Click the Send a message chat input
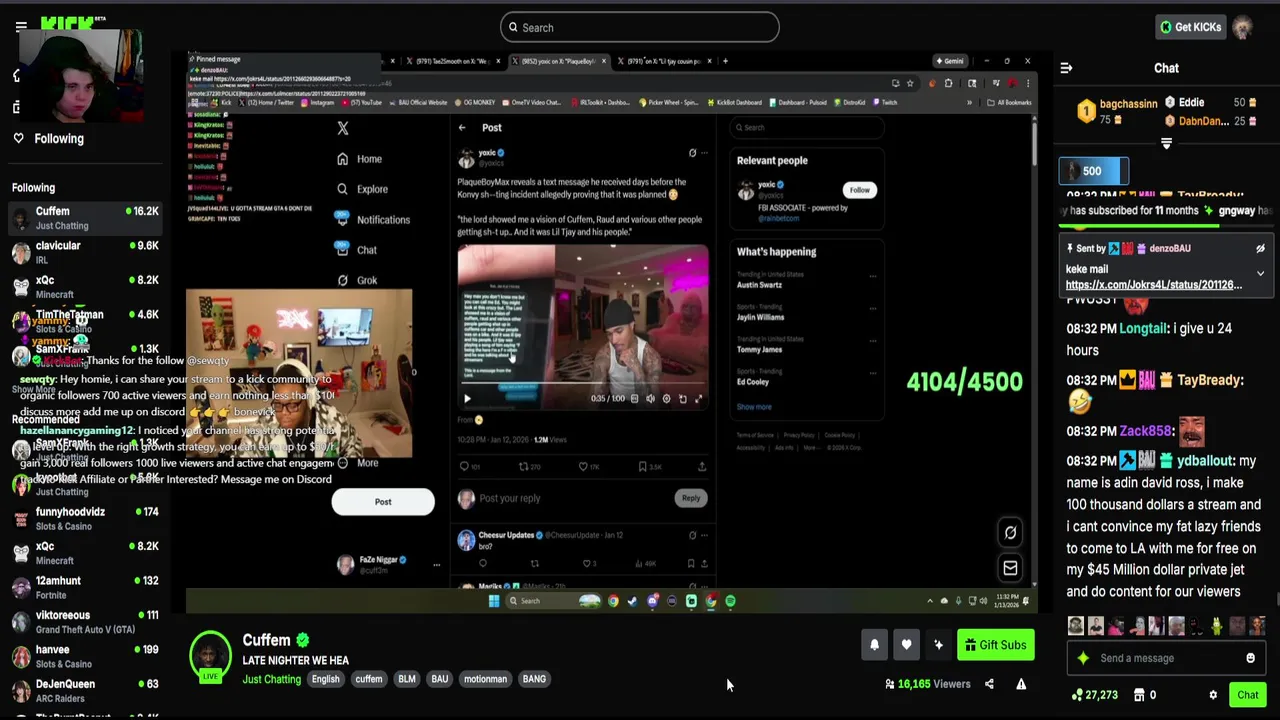The height and width of the screenshot is (720, 1280). pos(1165,658)
